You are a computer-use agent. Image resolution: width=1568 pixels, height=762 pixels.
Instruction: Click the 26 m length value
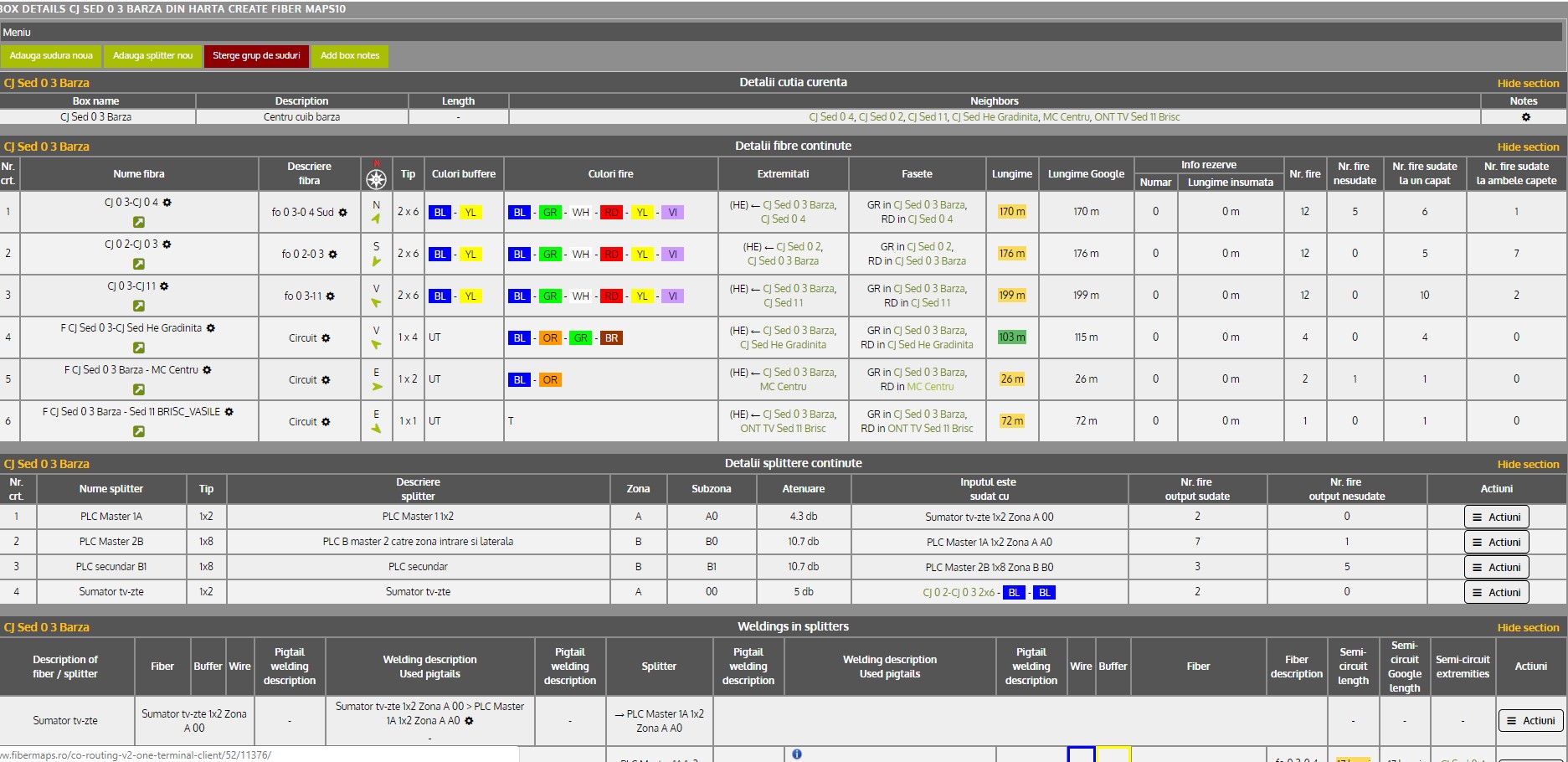[x=1012, y=379]
